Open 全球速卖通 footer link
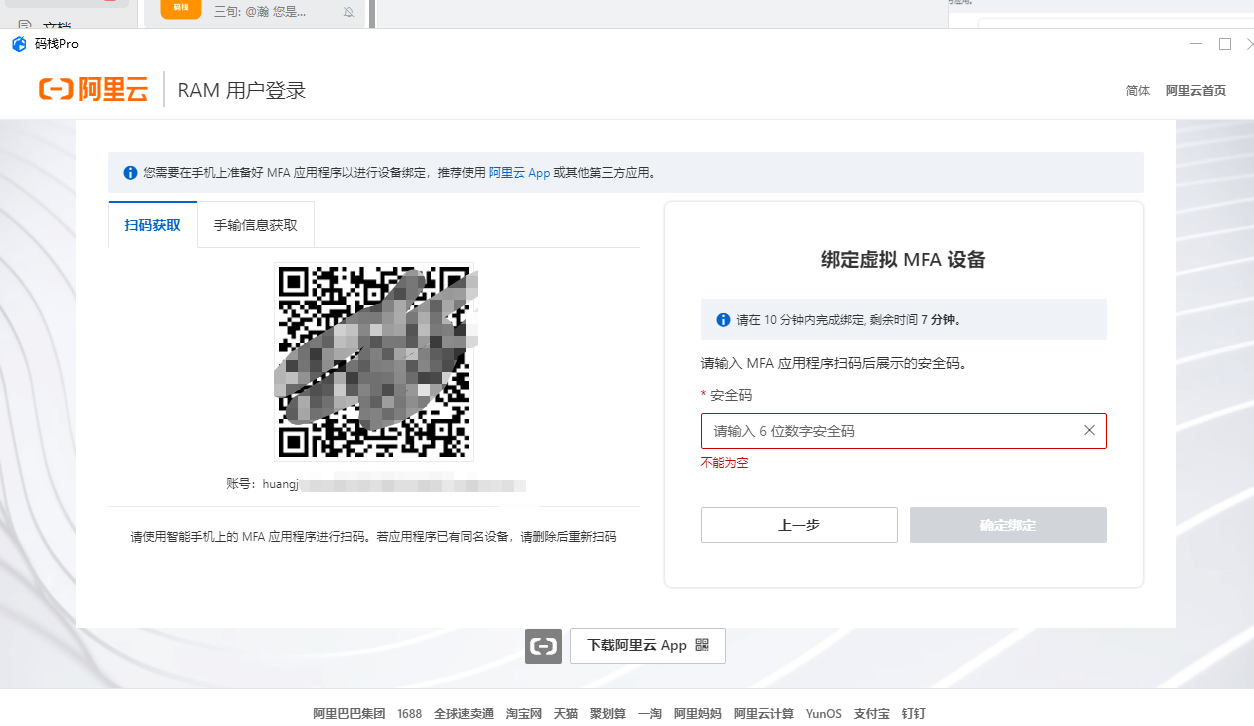Screen dimensions: 1254x726 coord(464,713)
